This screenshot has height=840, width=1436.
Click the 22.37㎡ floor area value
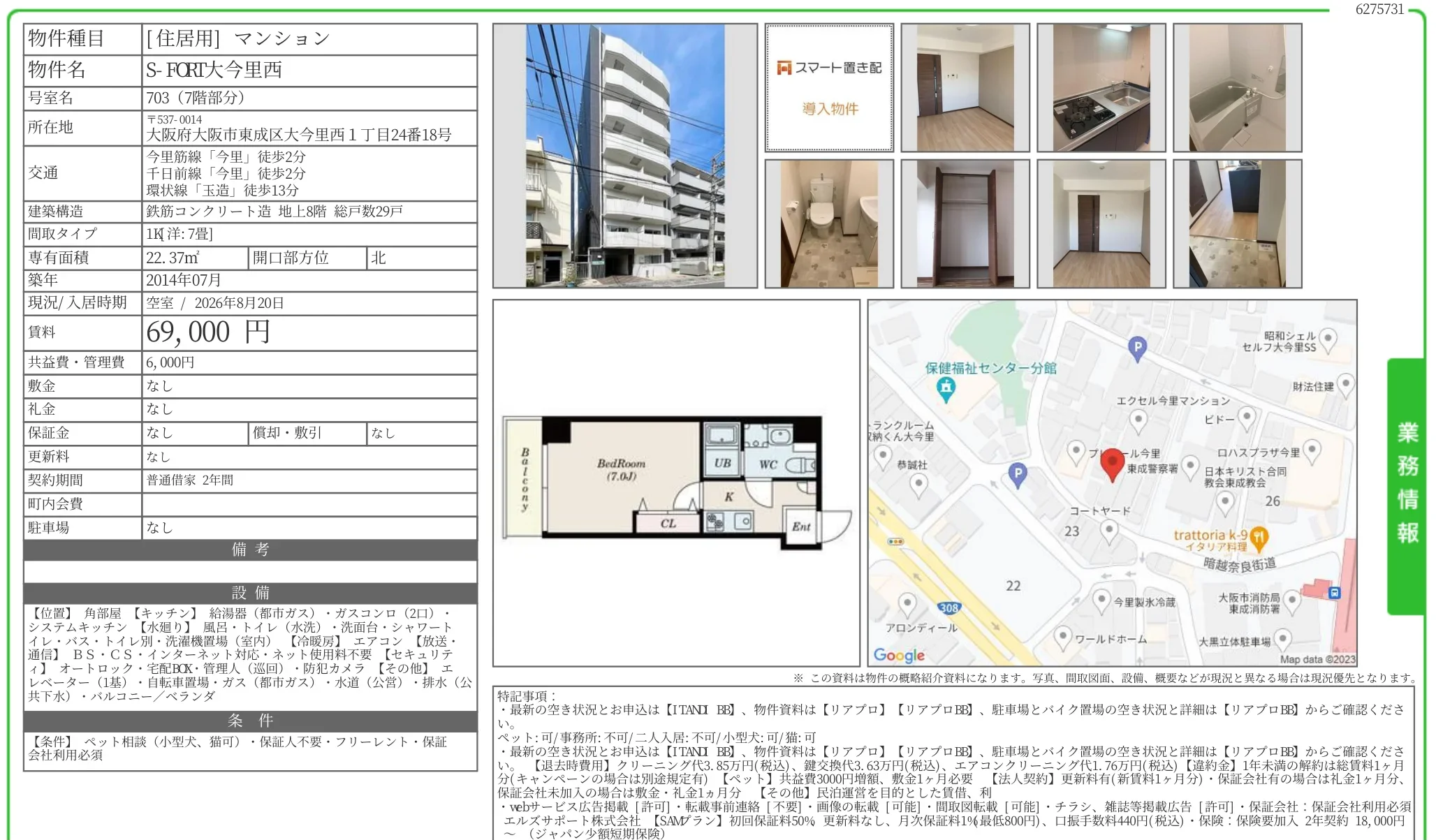pos(173,258)
